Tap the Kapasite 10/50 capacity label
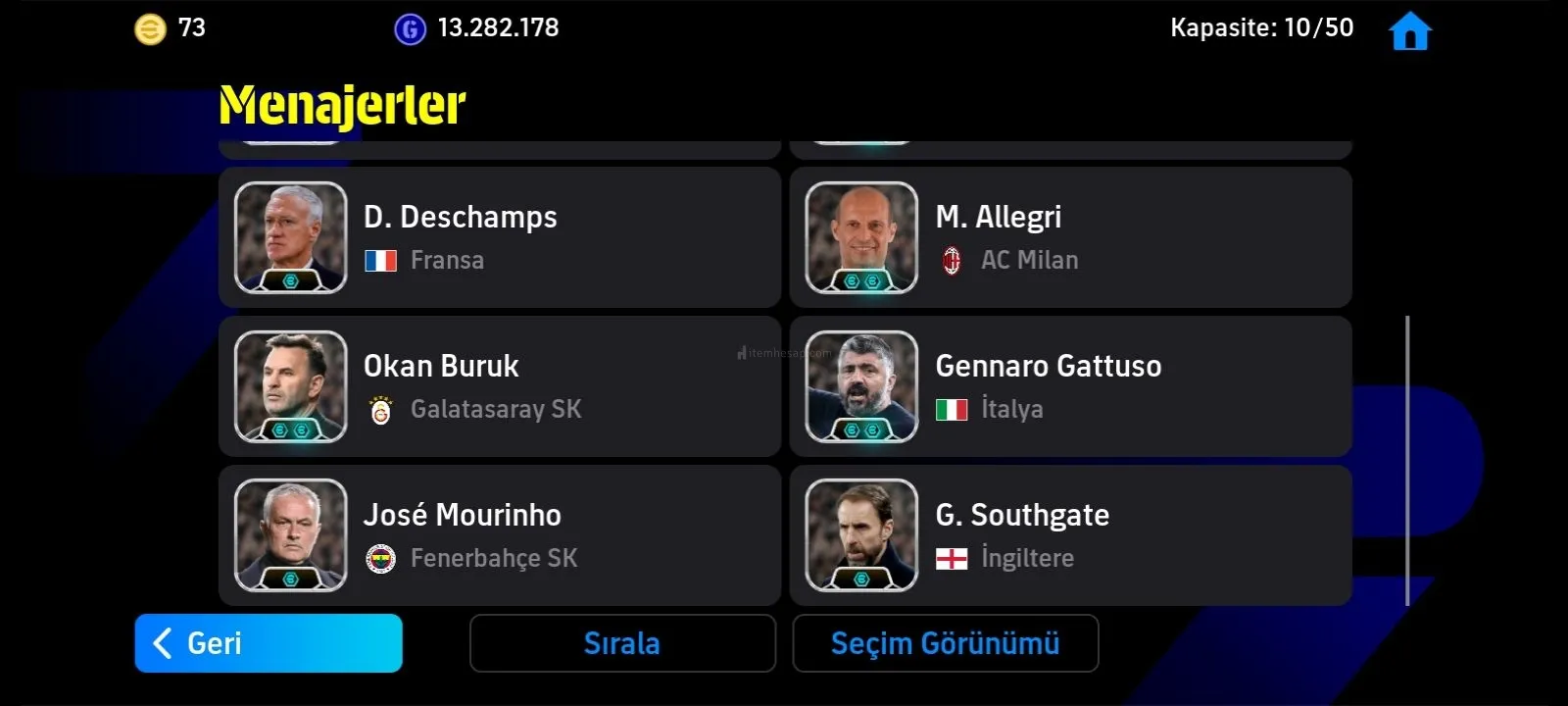This screenshot has height=706, width=1568. coord(1261,27)
